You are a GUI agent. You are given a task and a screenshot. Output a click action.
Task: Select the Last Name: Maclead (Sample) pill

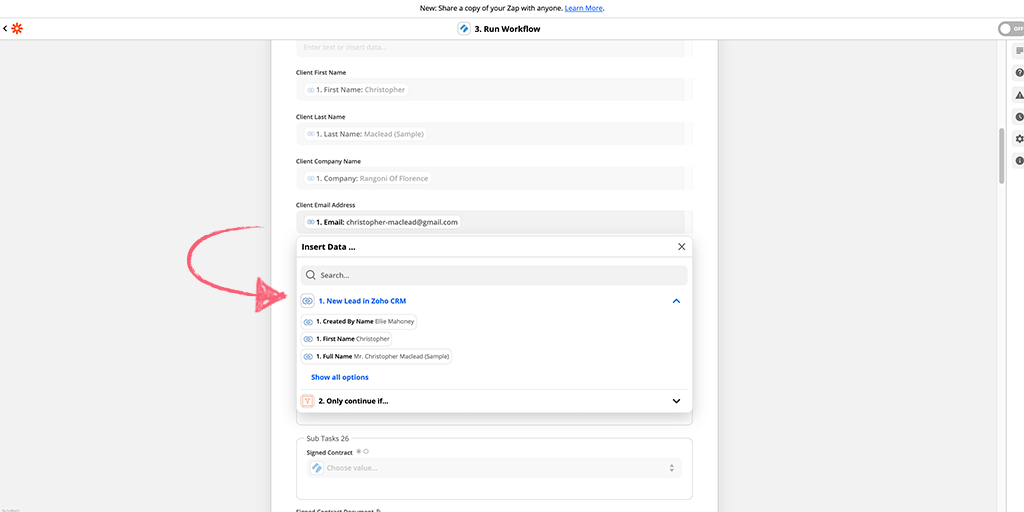point(366,134)
